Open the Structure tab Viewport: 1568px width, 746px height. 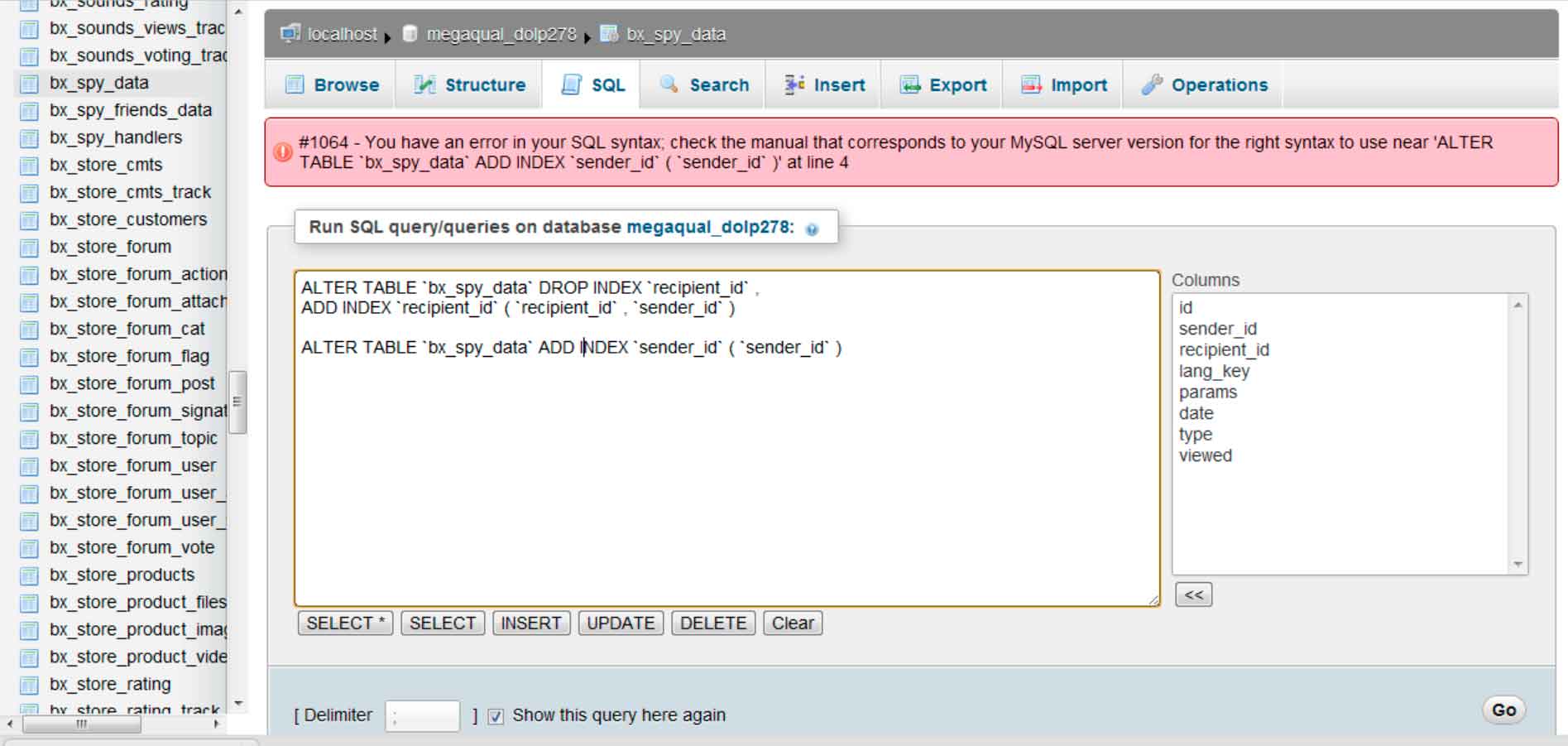coord(470,84)
